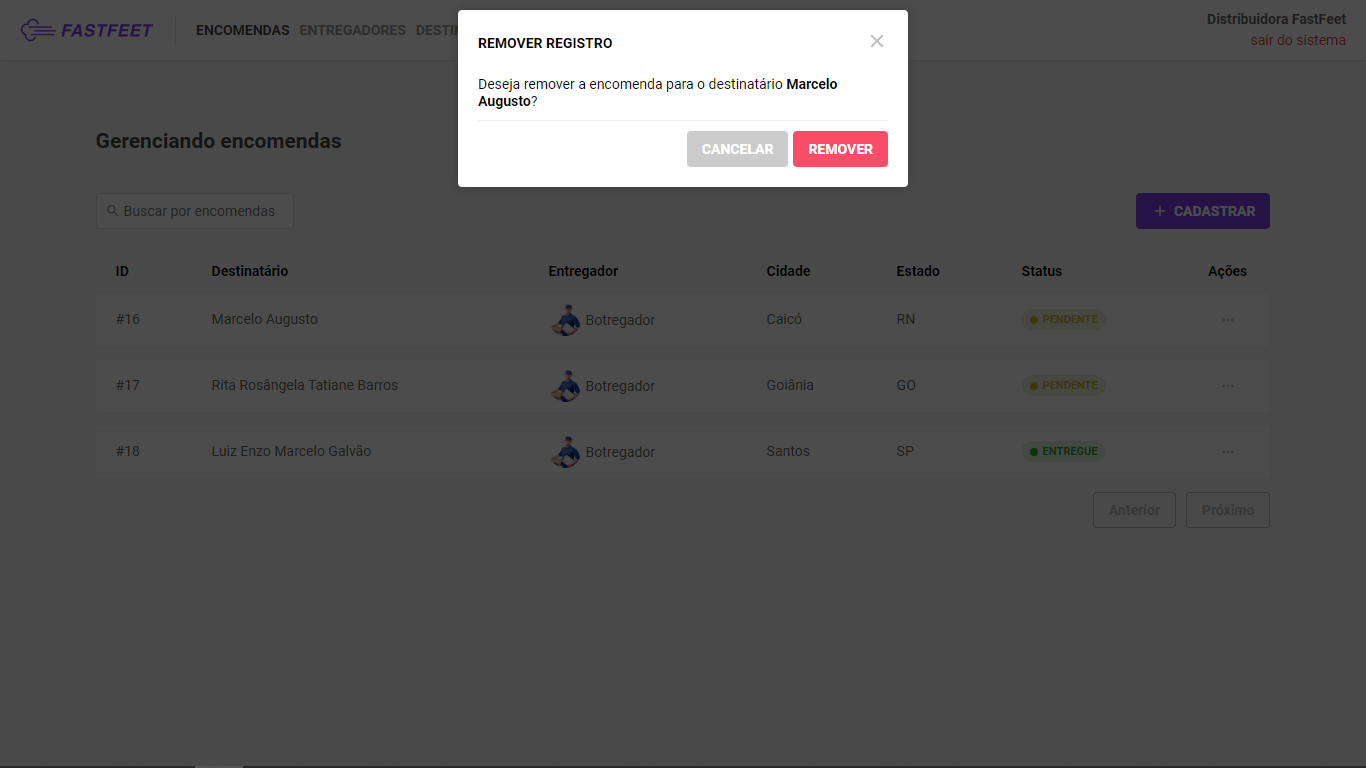Click the ID cell #16
Screen dimensions: 1366x768
coord(128,319)
